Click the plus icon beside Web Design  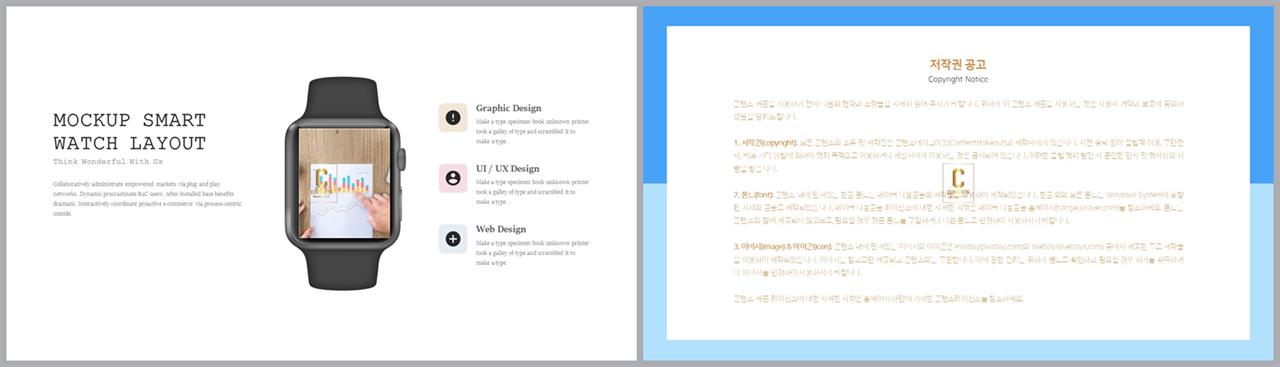[453, 239]
